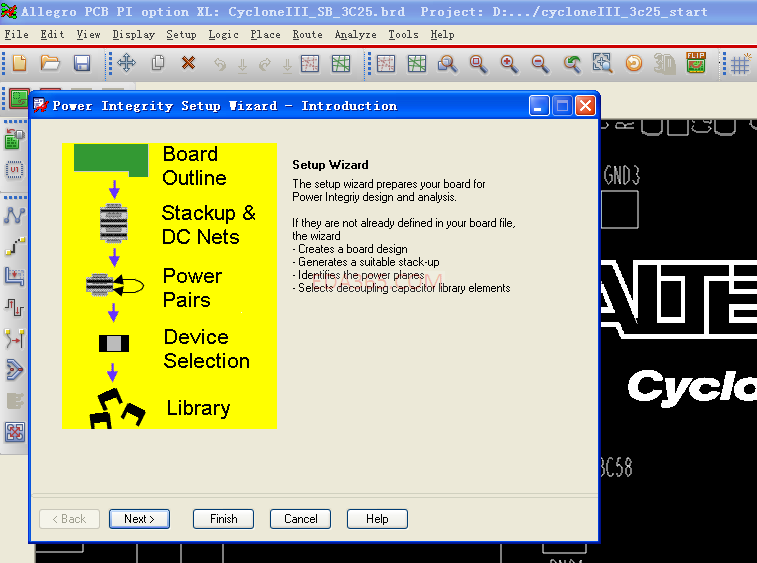Open a design with the folder icon

click(50, 64)
